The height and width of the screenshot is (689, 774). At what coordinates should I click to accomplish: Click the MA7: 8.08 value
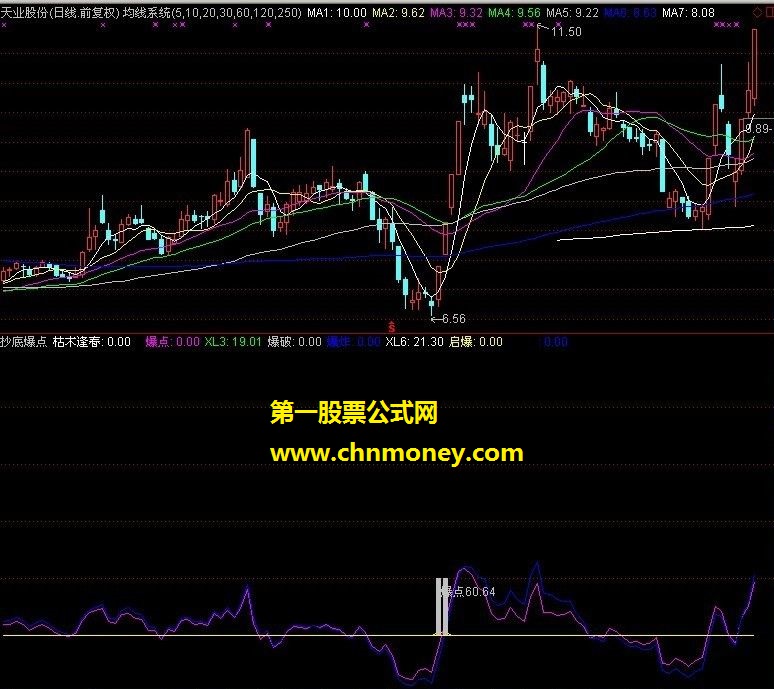(688, 13)
